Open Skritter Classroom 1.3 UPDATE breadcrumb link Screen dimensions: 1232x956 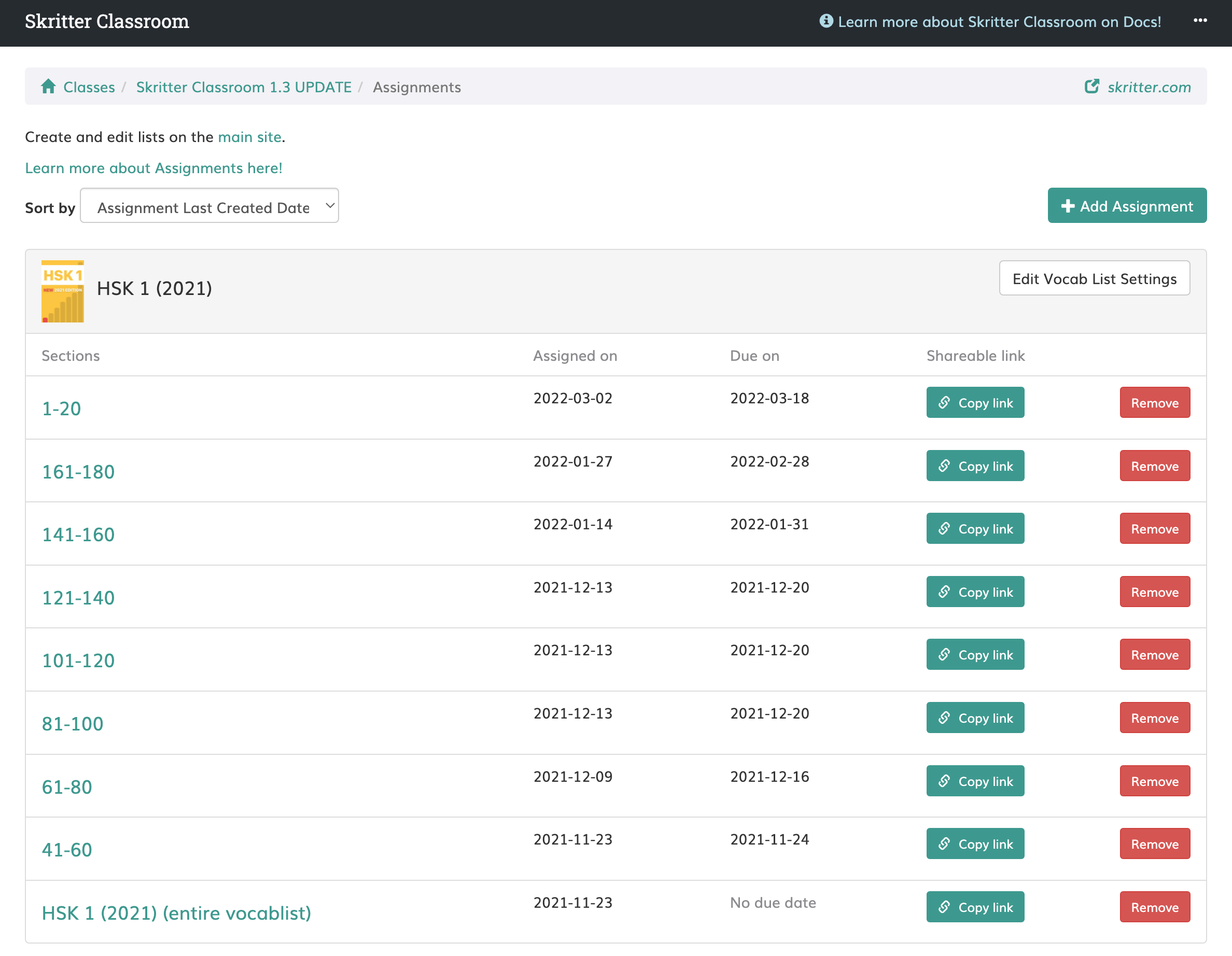pyautogui.click(x=244, y=87)
